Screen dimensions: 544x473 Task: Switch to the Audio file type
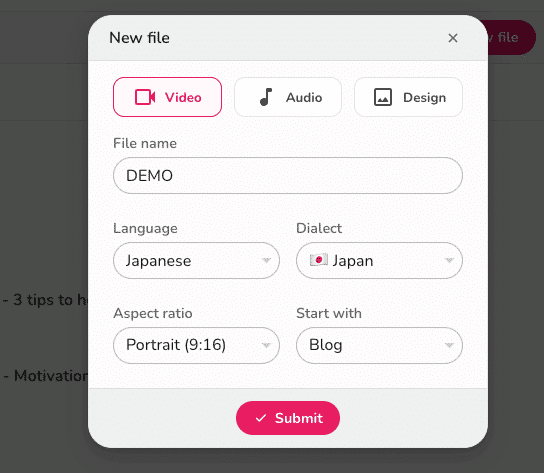288,97
